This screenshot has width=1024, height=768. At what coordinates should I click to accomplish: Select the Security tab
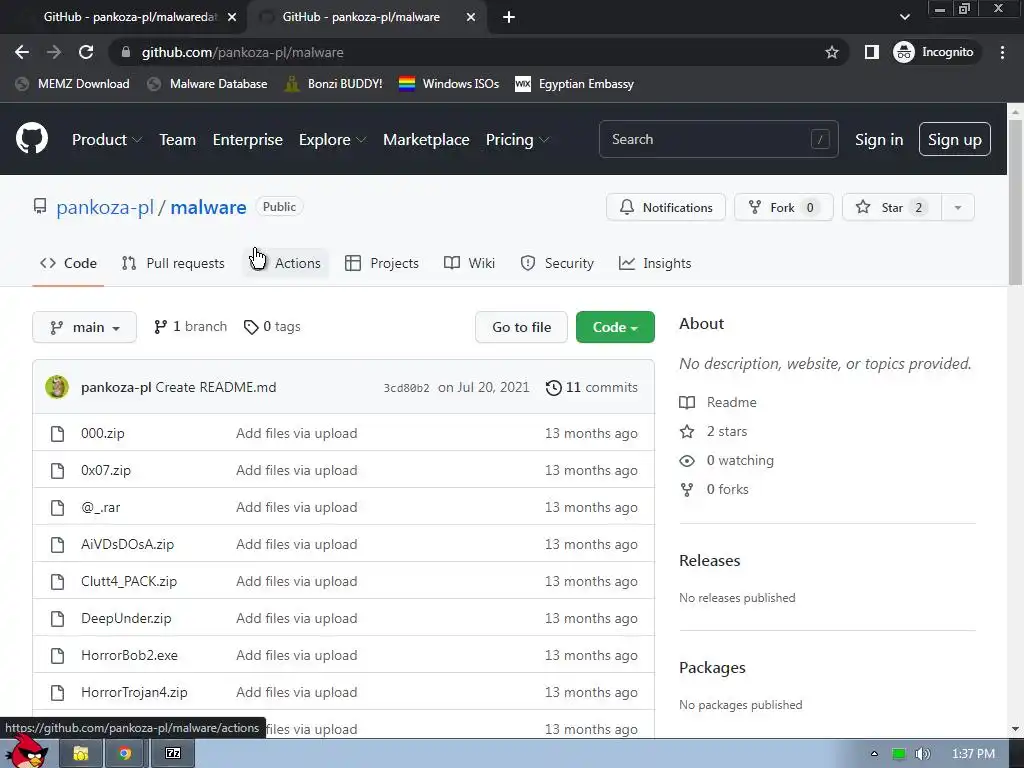557,263
